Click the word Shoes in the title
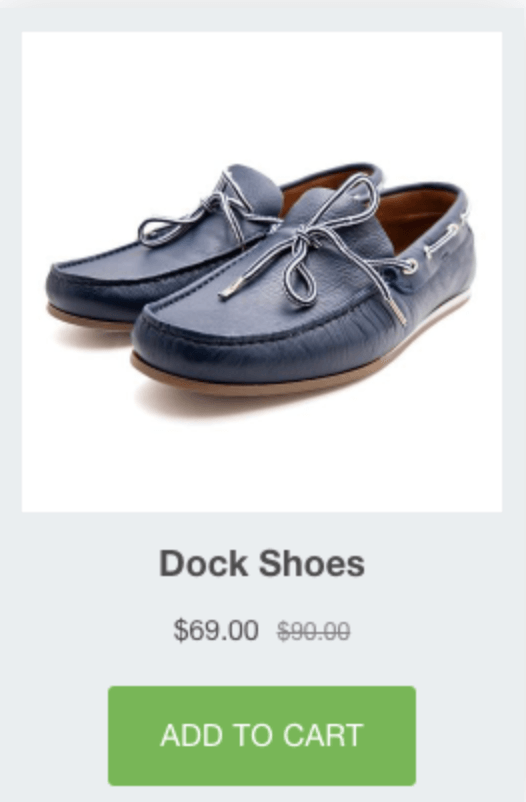 [x=312, y=563]
